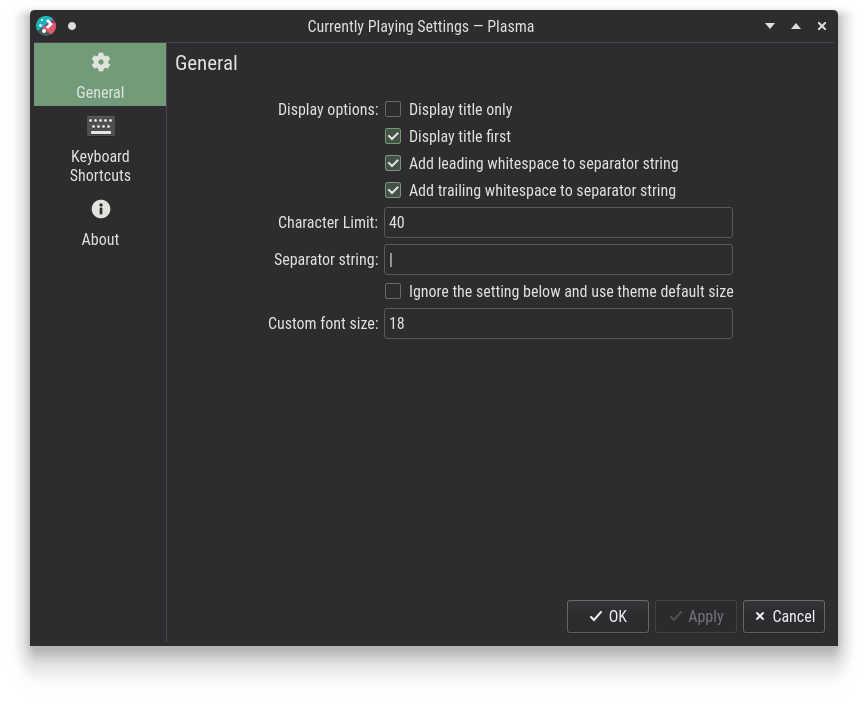Enable Ignore setting and use theme default size
868x708 pixels.
pyautogui.click(x=393, y=291)
